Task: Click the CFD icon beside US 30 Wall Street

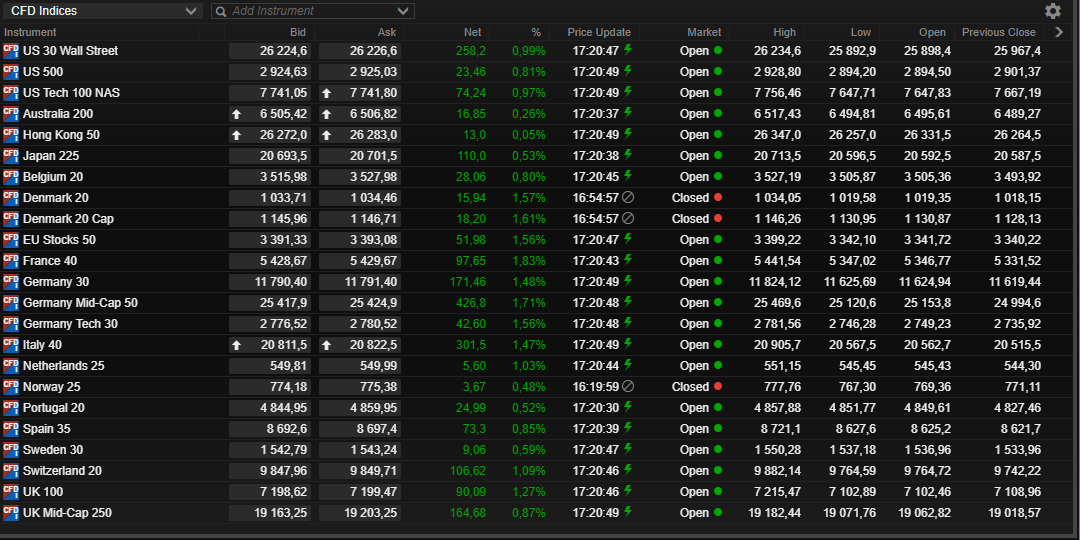Action: [11, 50]
